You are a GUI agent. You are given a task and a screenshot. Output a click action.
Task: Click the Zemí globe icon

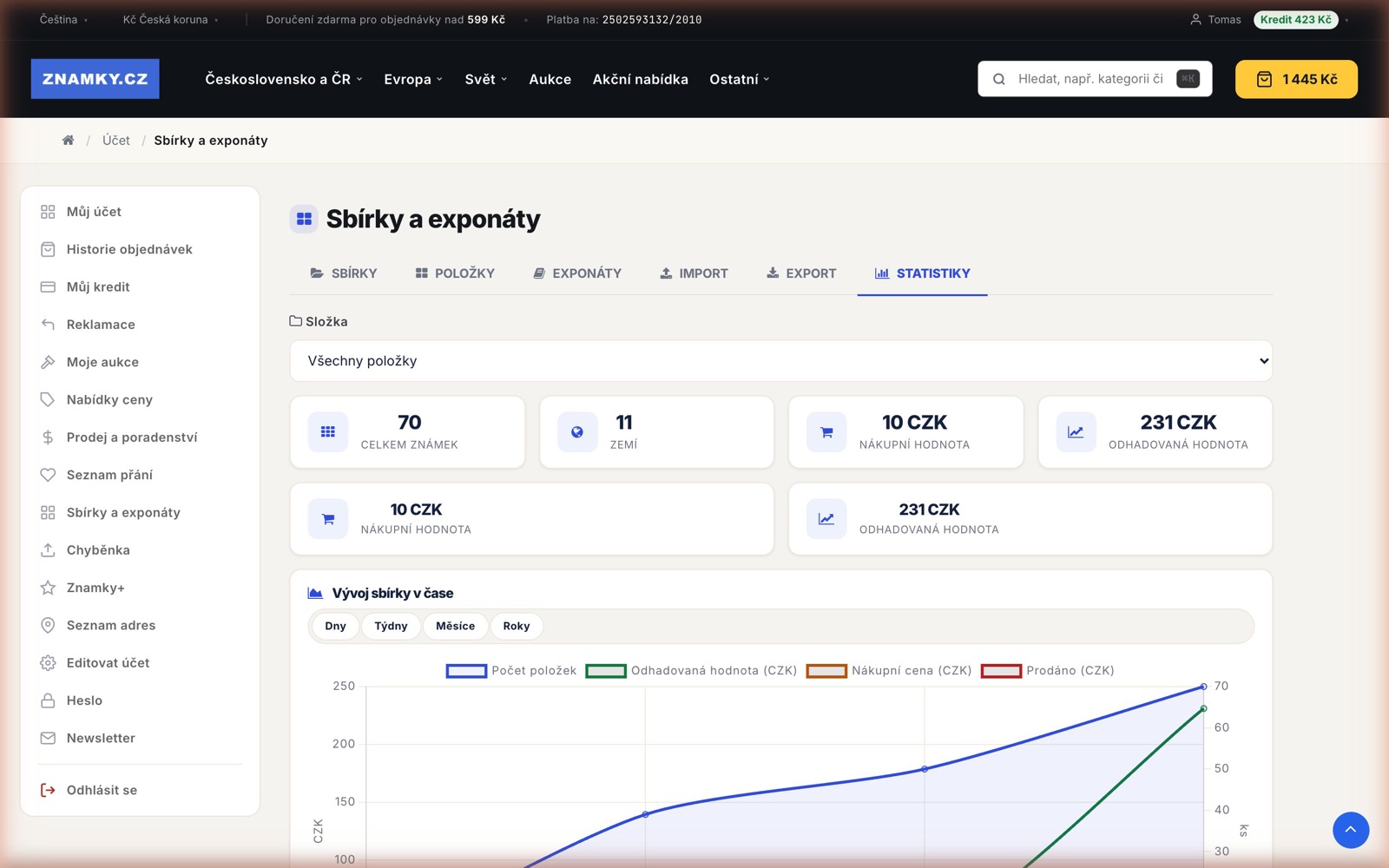pyautogui.click(x=577, y=432)
